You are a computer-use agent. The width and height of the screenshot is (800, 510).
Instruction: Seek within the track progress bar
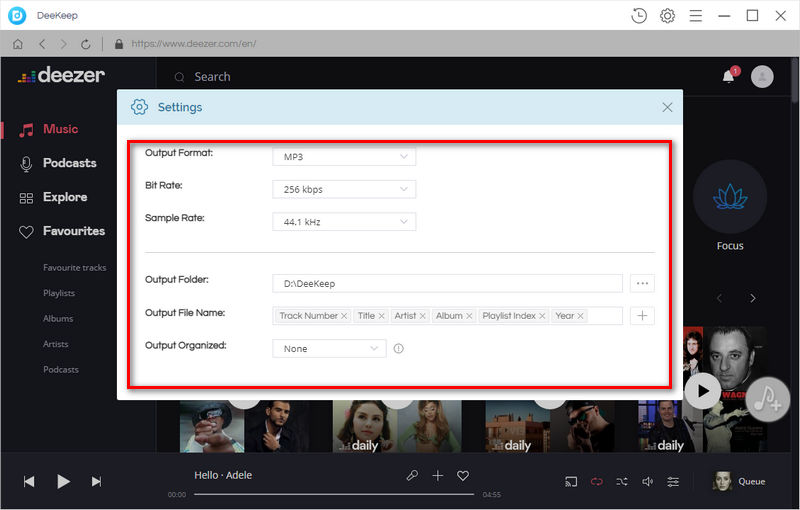pos(334,494)
